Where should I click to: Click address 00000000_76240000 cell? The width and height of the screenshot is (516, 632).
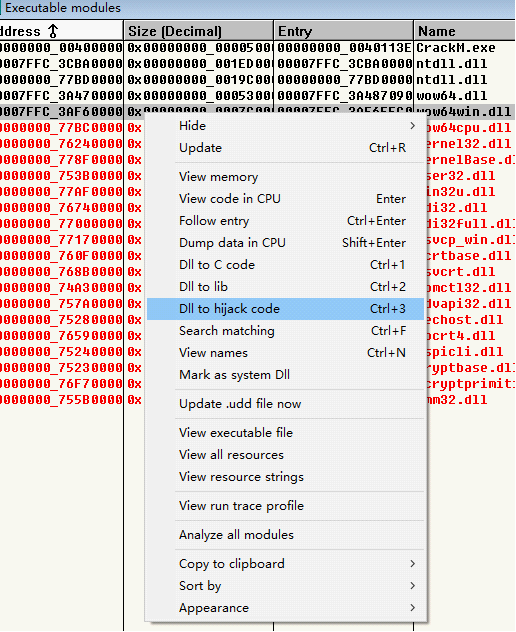tap(61, 144)
